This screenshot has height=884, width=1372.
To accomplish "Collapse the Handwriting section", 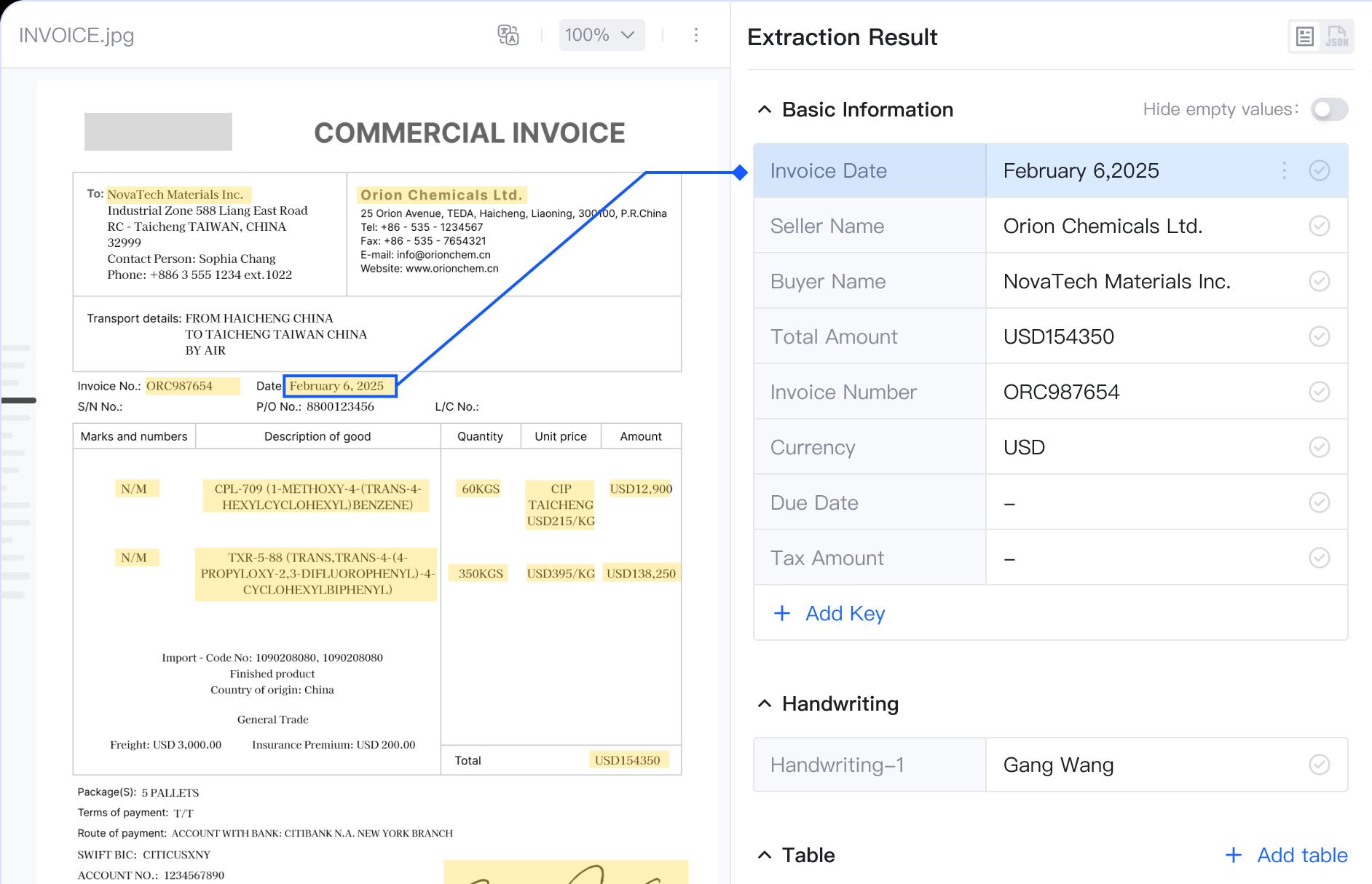I will pos(765,703).
